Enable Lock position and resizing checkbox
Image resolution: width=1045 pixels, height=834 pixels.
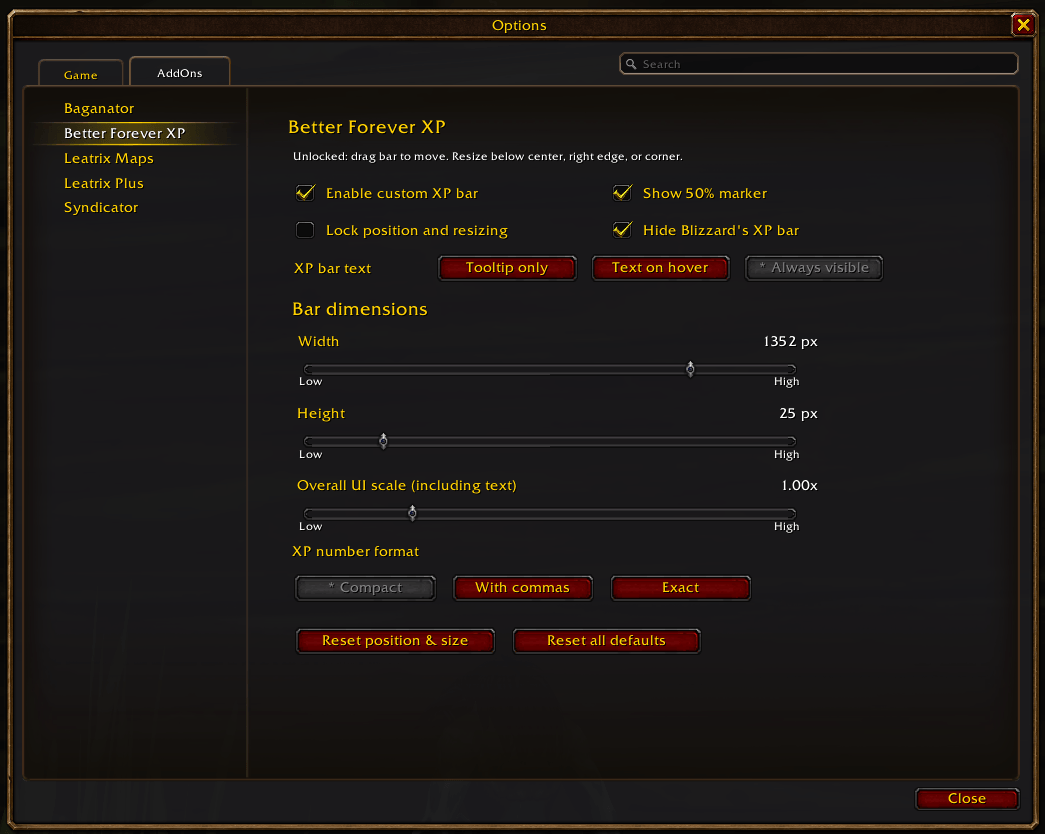305,230
